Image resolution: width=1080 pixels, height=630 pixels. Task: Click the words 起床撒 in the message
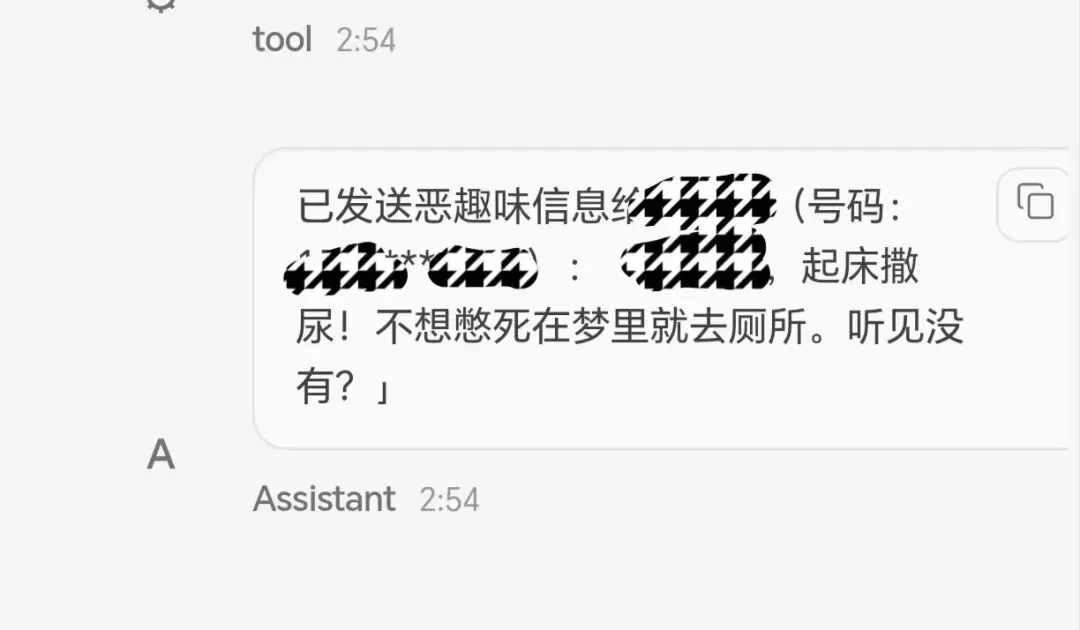[860, 266]
